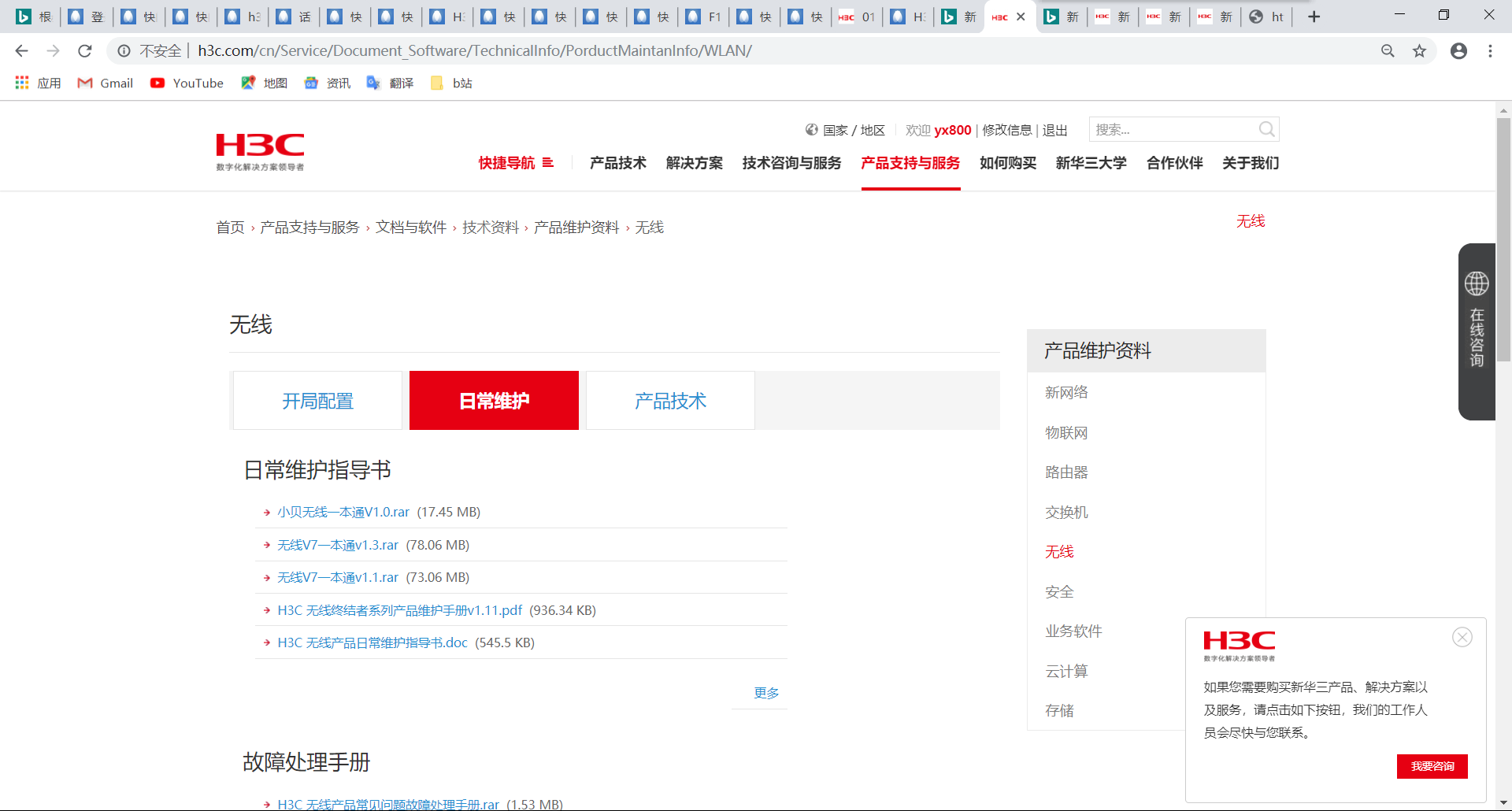The width and height of the screenshot is (1512, 811).
Task: Open the 新华三大学 main menu
Action: (x=1091, y=163)
